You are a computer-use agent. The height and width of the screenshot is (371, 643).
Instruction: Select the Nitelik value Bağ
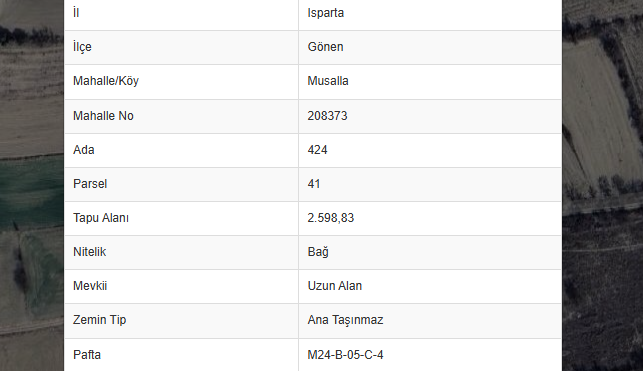(318, 252)
